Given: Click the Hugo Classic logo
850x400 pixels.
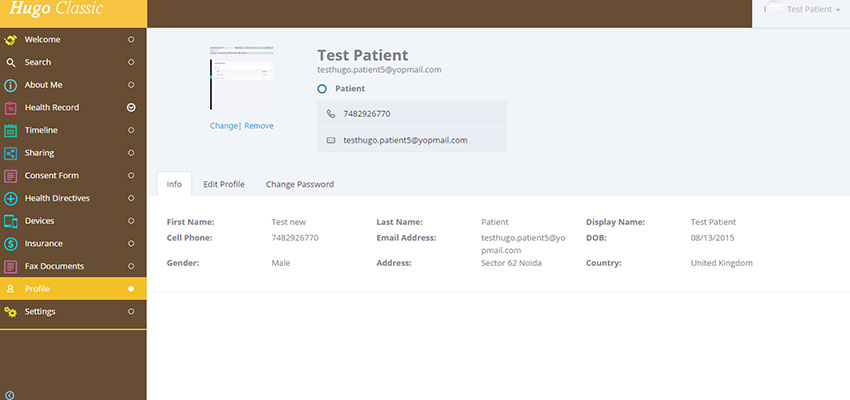Looking at the screenshot, I should click(x=56, y=9).
